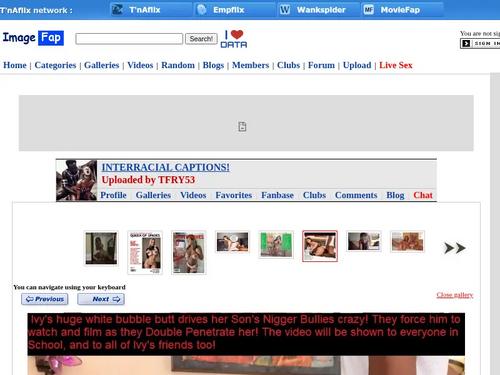
Task: Click the Upload navigation link
Action: point(357,65)
